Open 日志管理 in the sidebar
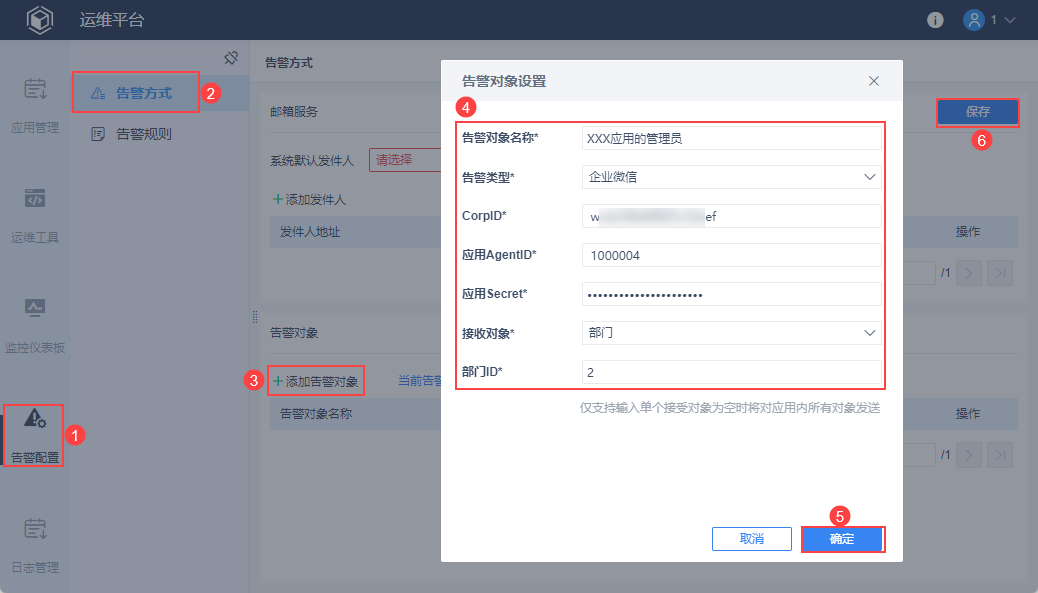Viewport: 1038px width, 593px height. click(x=35, y=546)
